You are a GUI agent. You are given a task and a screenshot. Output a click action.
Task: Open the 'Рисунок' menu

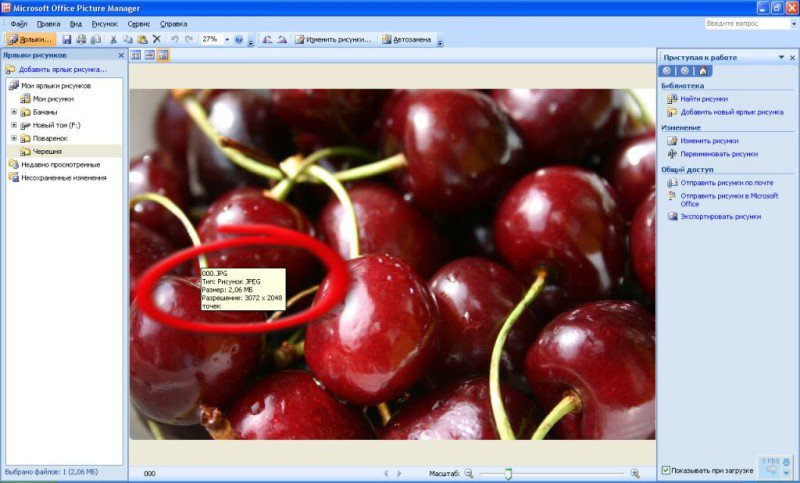click(104, 23)
